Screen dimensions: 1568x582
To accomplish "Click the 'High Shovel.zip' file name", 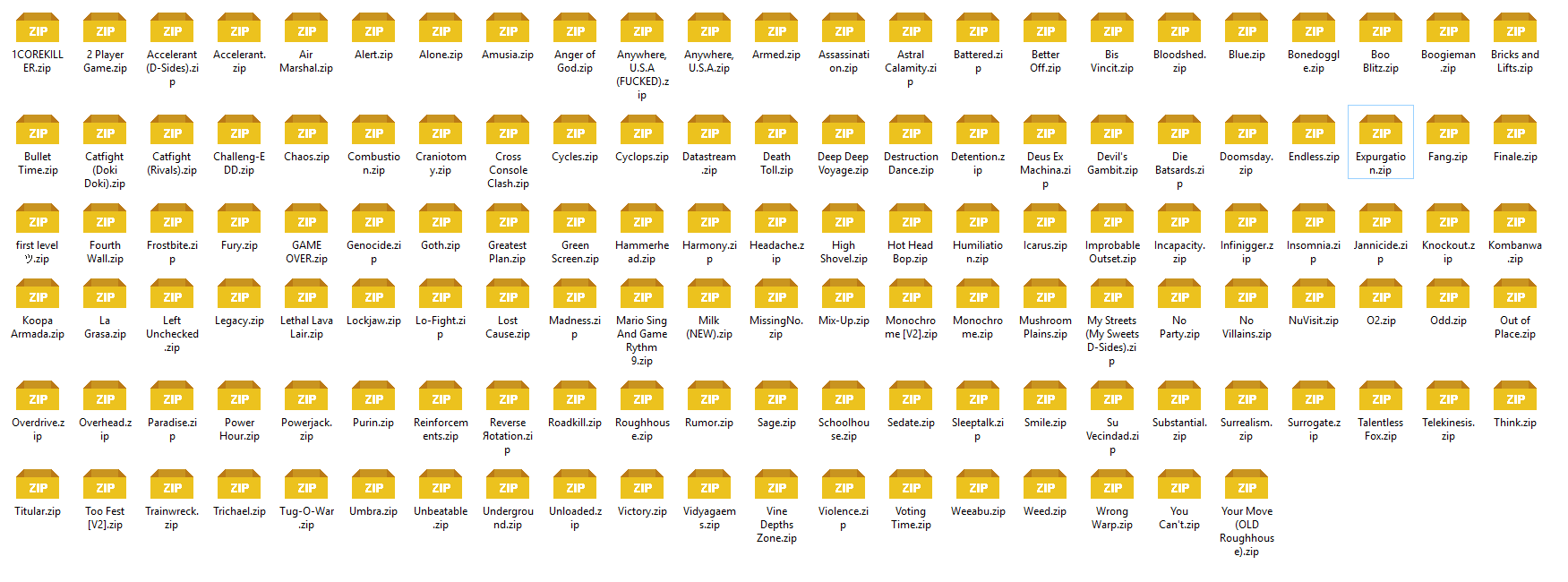I will click(x=844, y=252).
